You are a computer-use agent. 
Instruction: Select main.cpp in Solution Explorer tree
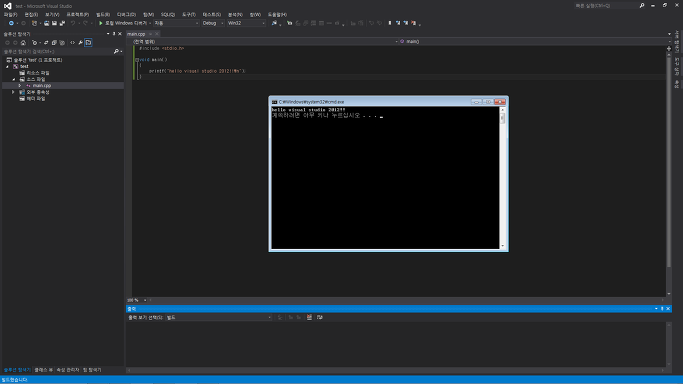42,86
